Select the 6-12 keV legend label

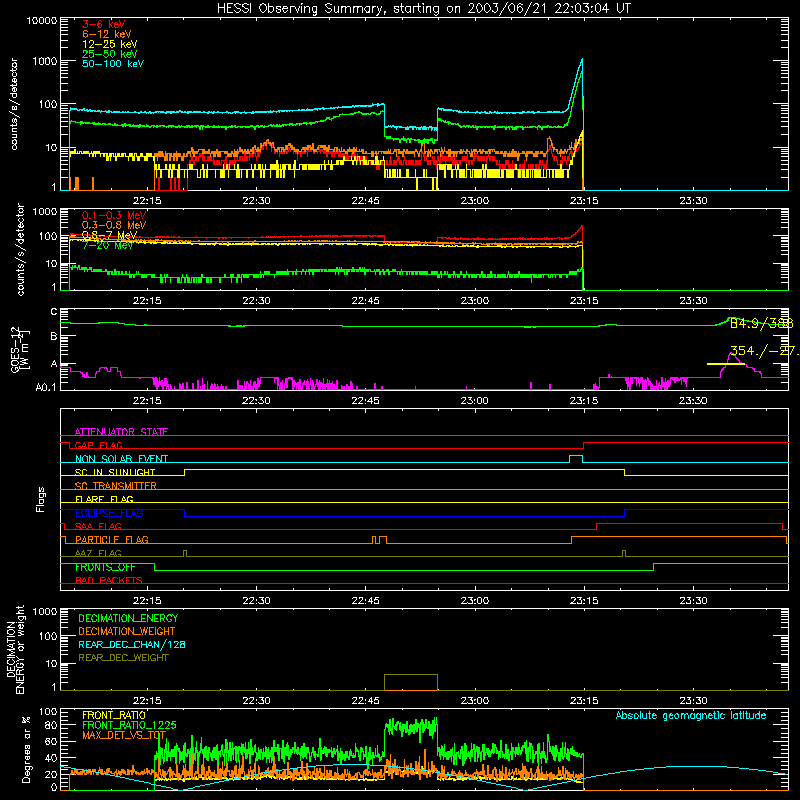click(x=107, y=34)
